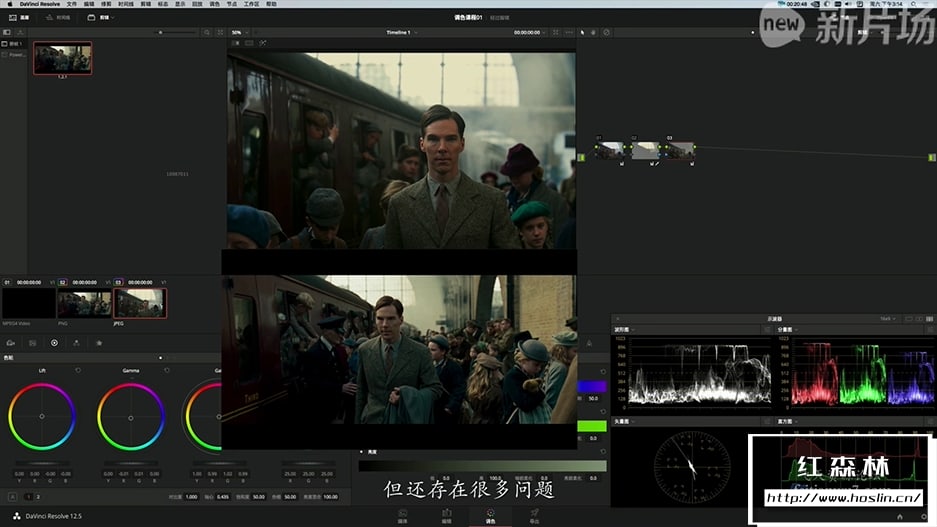
Task: Open the parade scope settings icon
Action: tap(930, 329)
